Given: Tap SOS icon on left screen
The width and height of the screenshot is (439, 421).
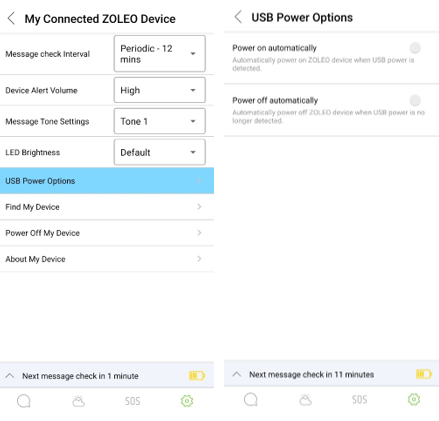Looking at the screenshot, I should pyautogui.click(x=132, y=401).
